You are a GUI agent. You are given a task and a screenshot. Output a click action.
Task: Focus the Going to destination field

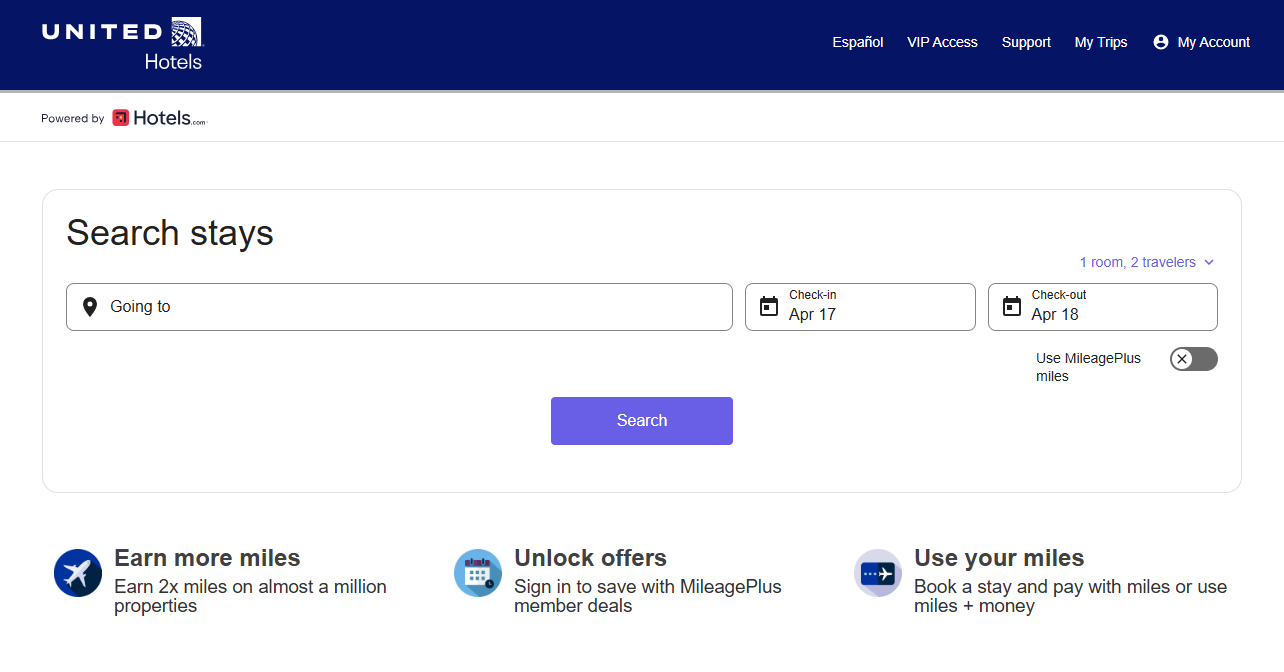[399, 307]
